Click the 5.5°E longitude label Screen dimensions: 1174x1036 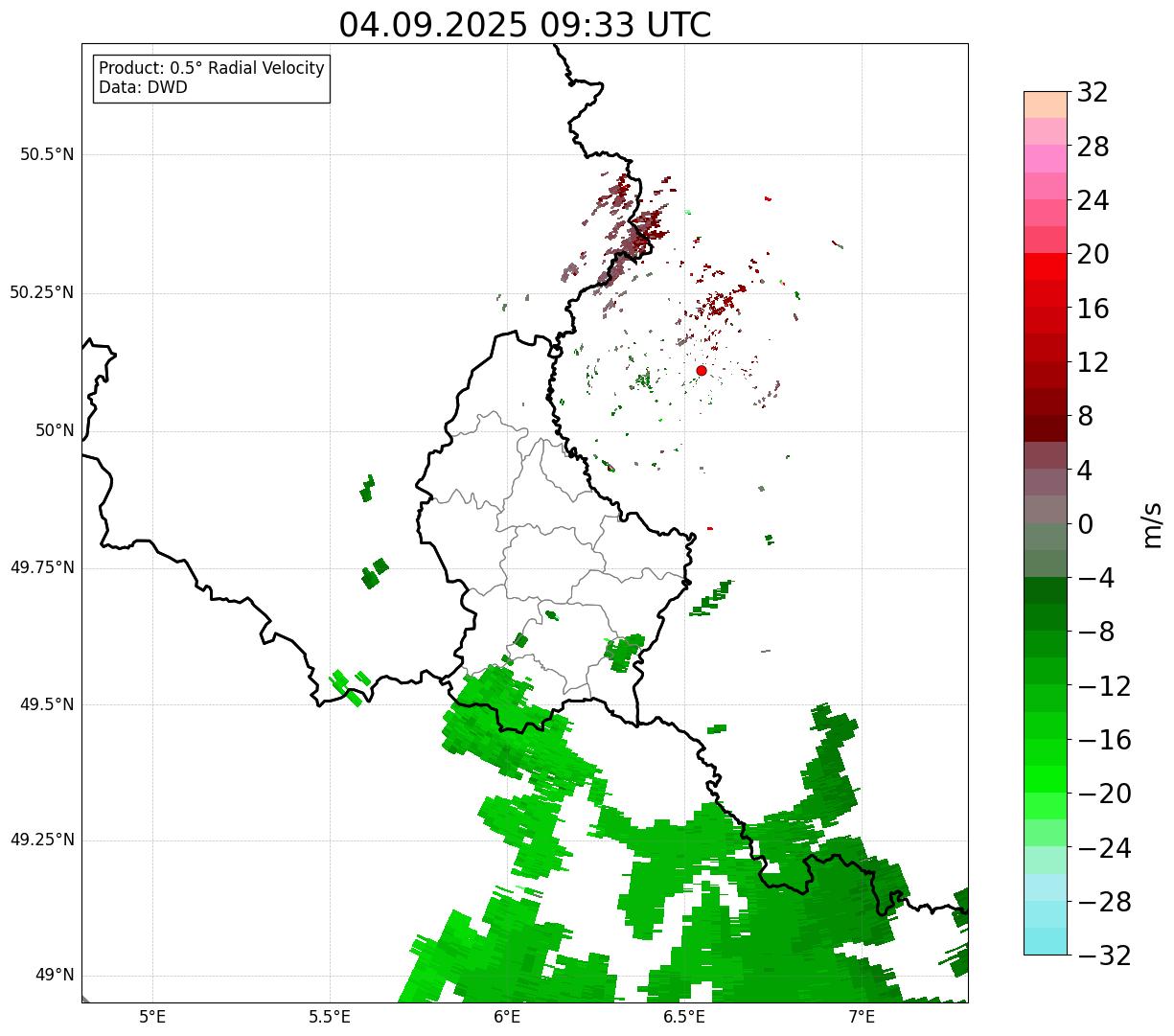click(330, 1016)
